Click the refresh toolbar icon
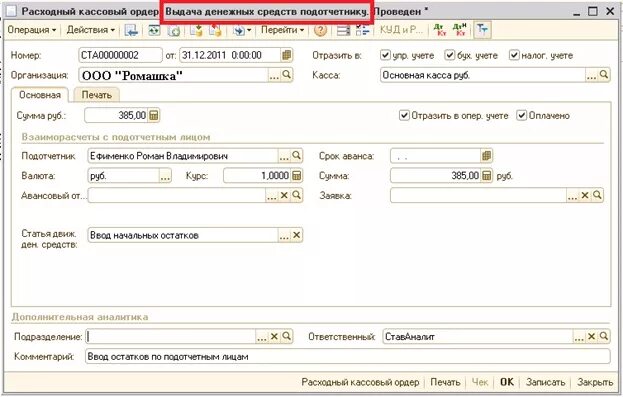Viewport: 623px width, 397px height. coord(174,30)
